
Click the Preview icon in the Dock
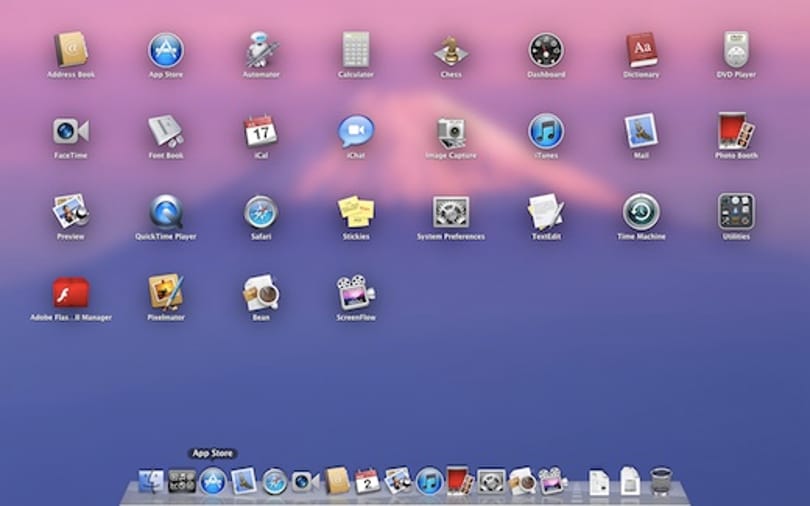click(398, 481)
